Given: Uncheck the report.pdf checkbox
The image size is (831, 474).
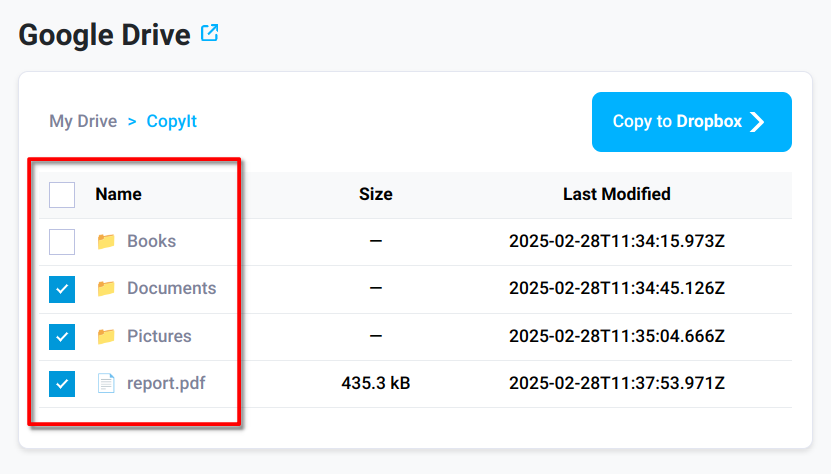Looking at the screenshot, I should pyautogui.click(x=62, y=384).
